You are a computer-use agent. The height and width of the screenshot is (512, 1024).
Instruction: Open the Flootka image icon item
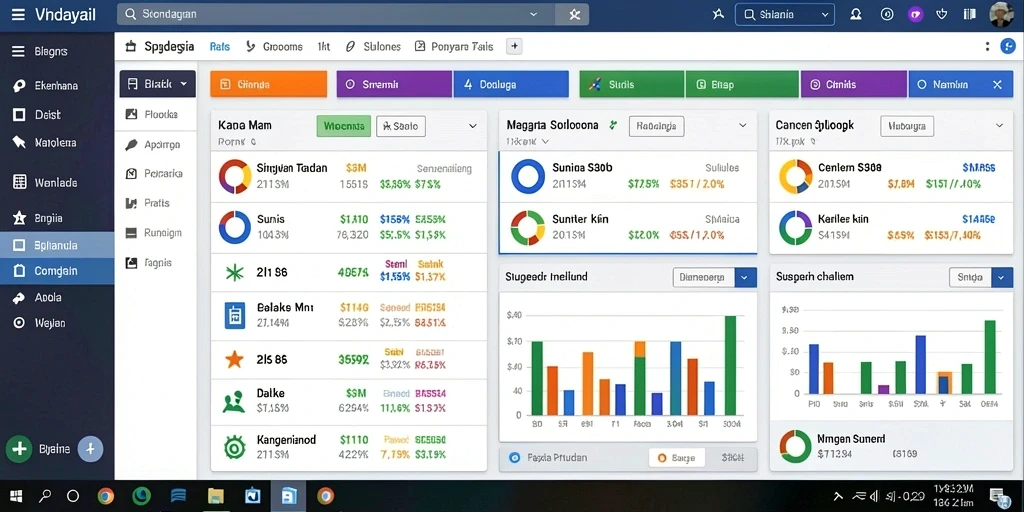pyautogui.click(x=131, y=114)
